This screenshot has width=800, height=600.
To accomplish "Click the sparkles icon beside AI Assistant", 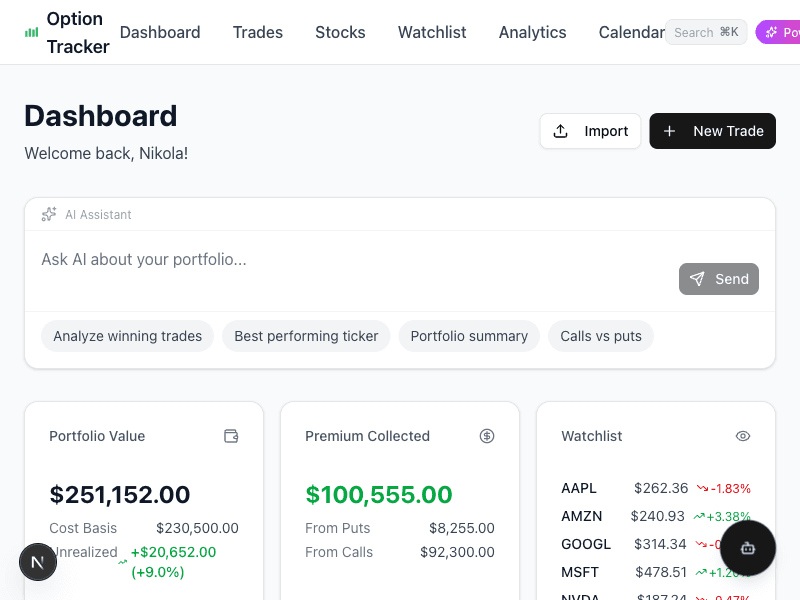I will 48,214.
